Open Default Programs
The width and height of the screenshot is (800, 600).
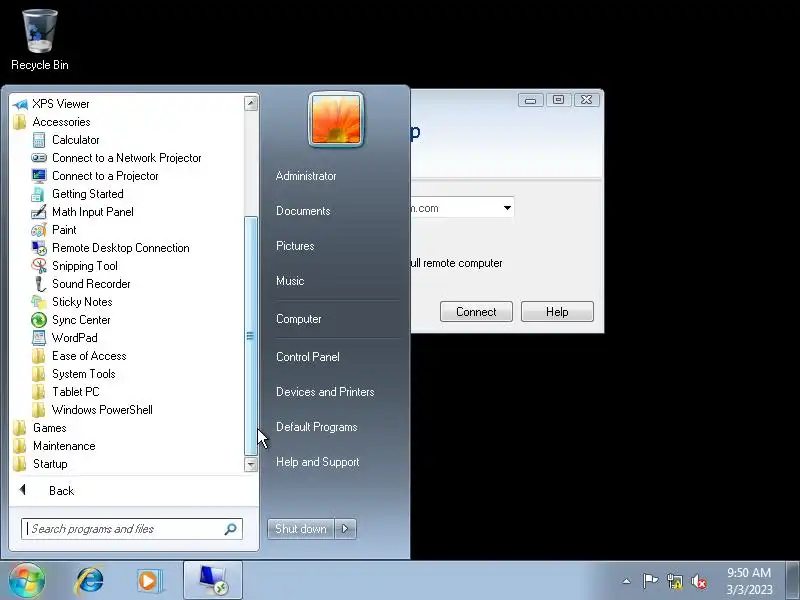(317, 427)
